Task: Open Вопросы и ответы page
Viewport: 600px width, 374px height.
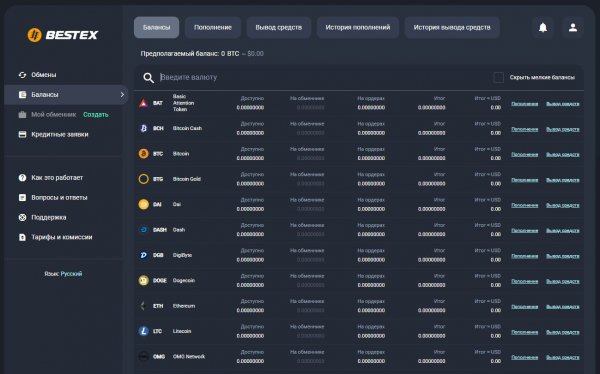Action: click(59, 198)
